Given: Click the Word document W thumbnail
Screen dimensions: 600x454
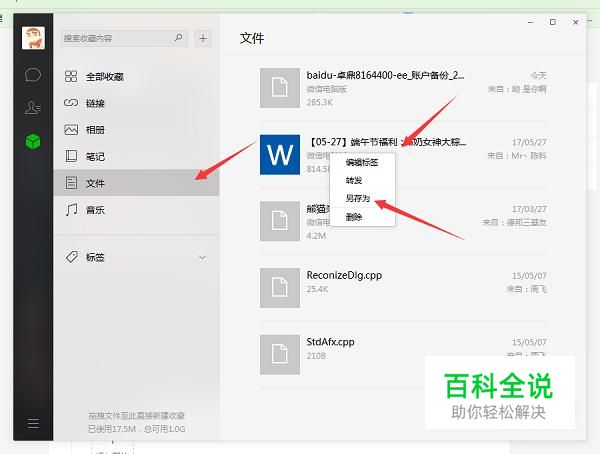Looking at the screenshot, I should coord(280,155).
